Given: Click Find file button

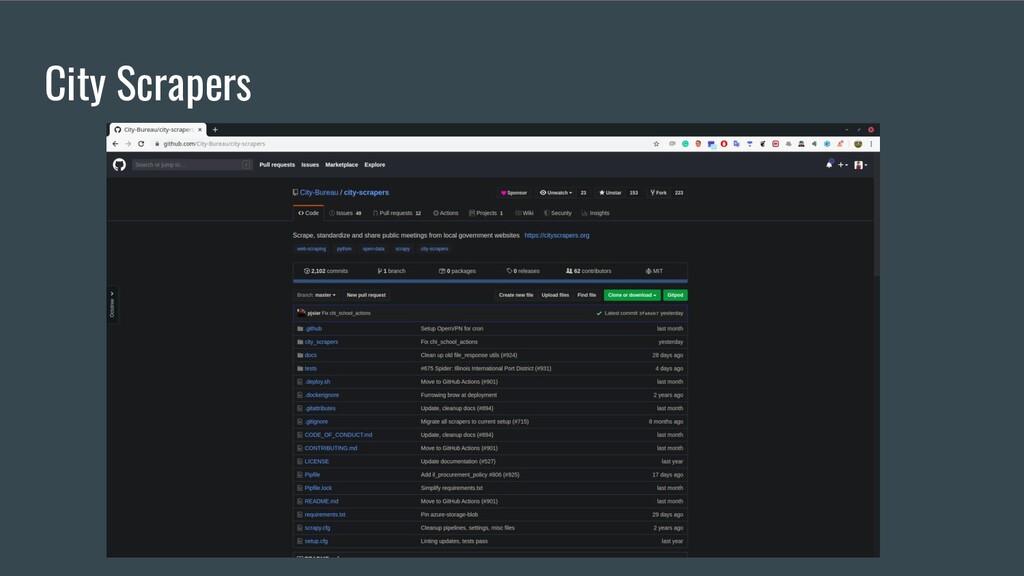Looking at the screenshot, I should pos(586,295).
